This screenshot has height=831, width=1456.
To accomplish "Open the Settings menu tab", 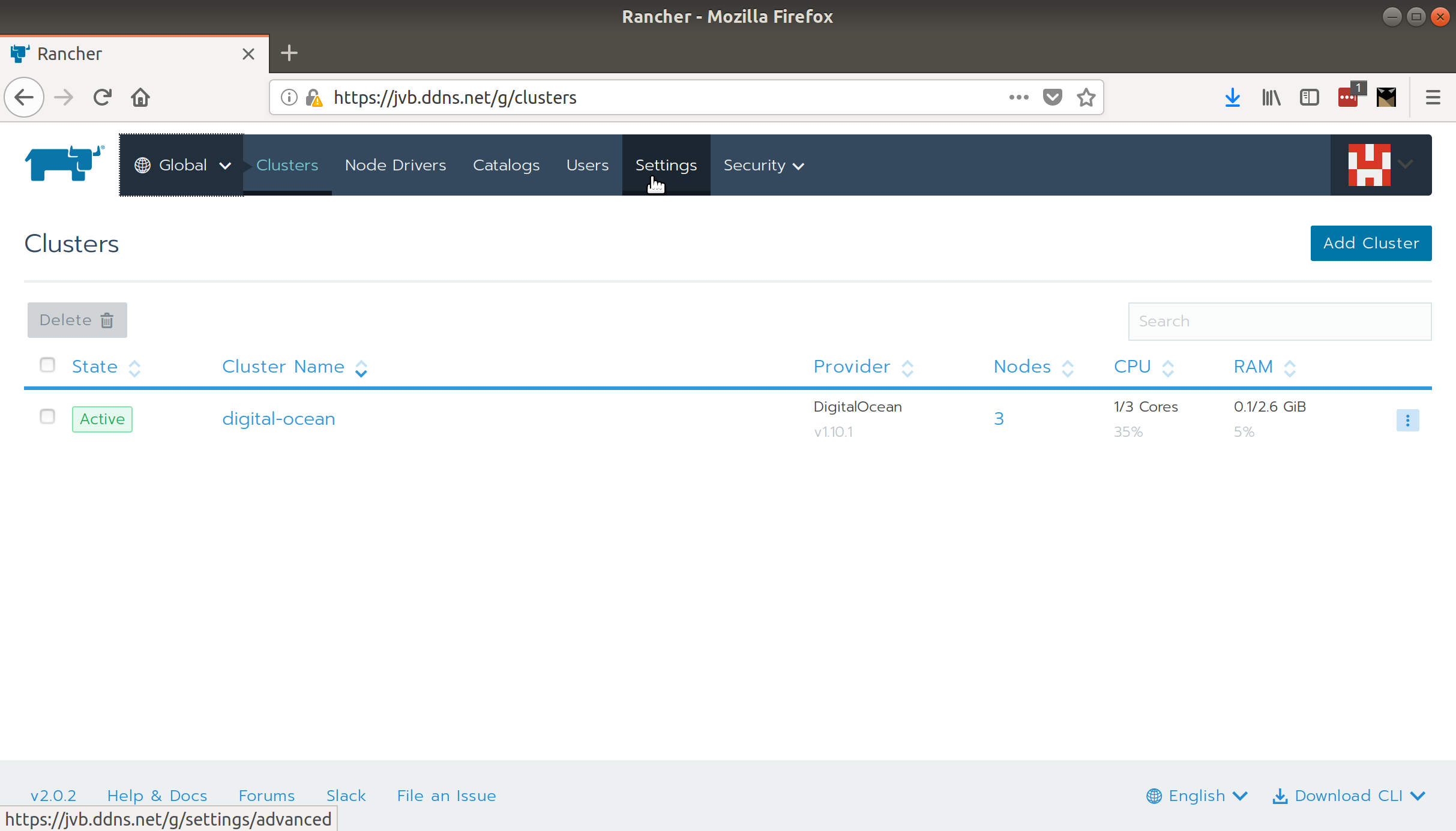I will 666,165.
